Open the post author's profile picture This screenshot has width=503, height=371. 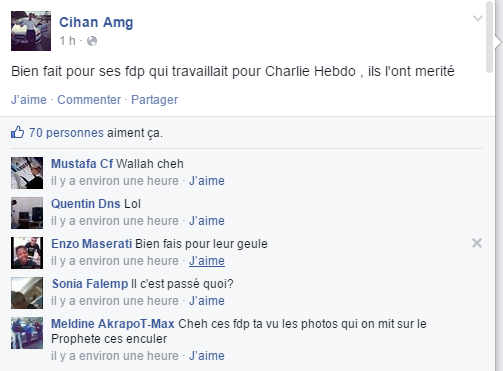(x=31, y=31)
